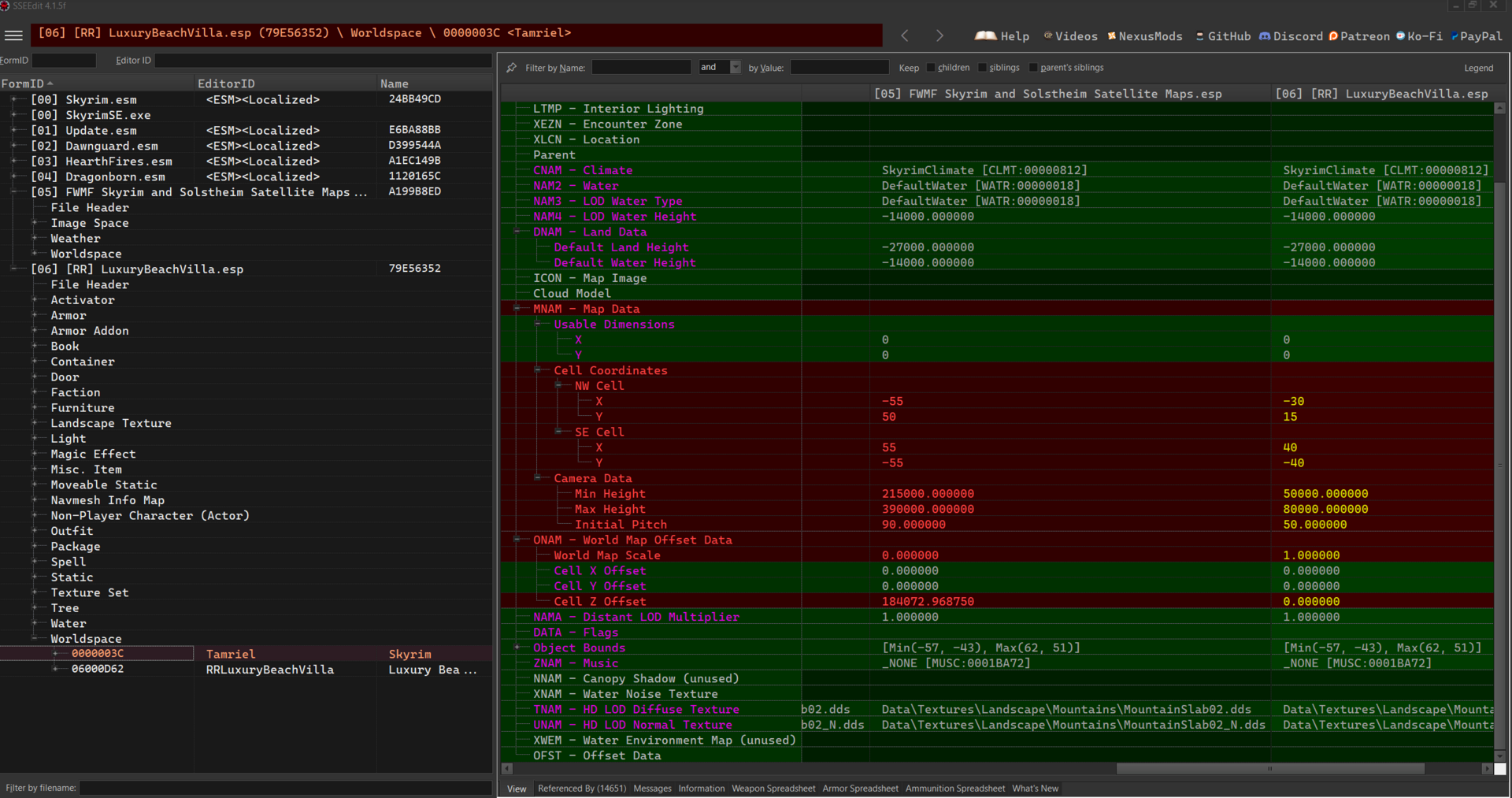Open Ko-Fi link
The width and height of the screenshot is (1512, 798).
(1419, 36)
